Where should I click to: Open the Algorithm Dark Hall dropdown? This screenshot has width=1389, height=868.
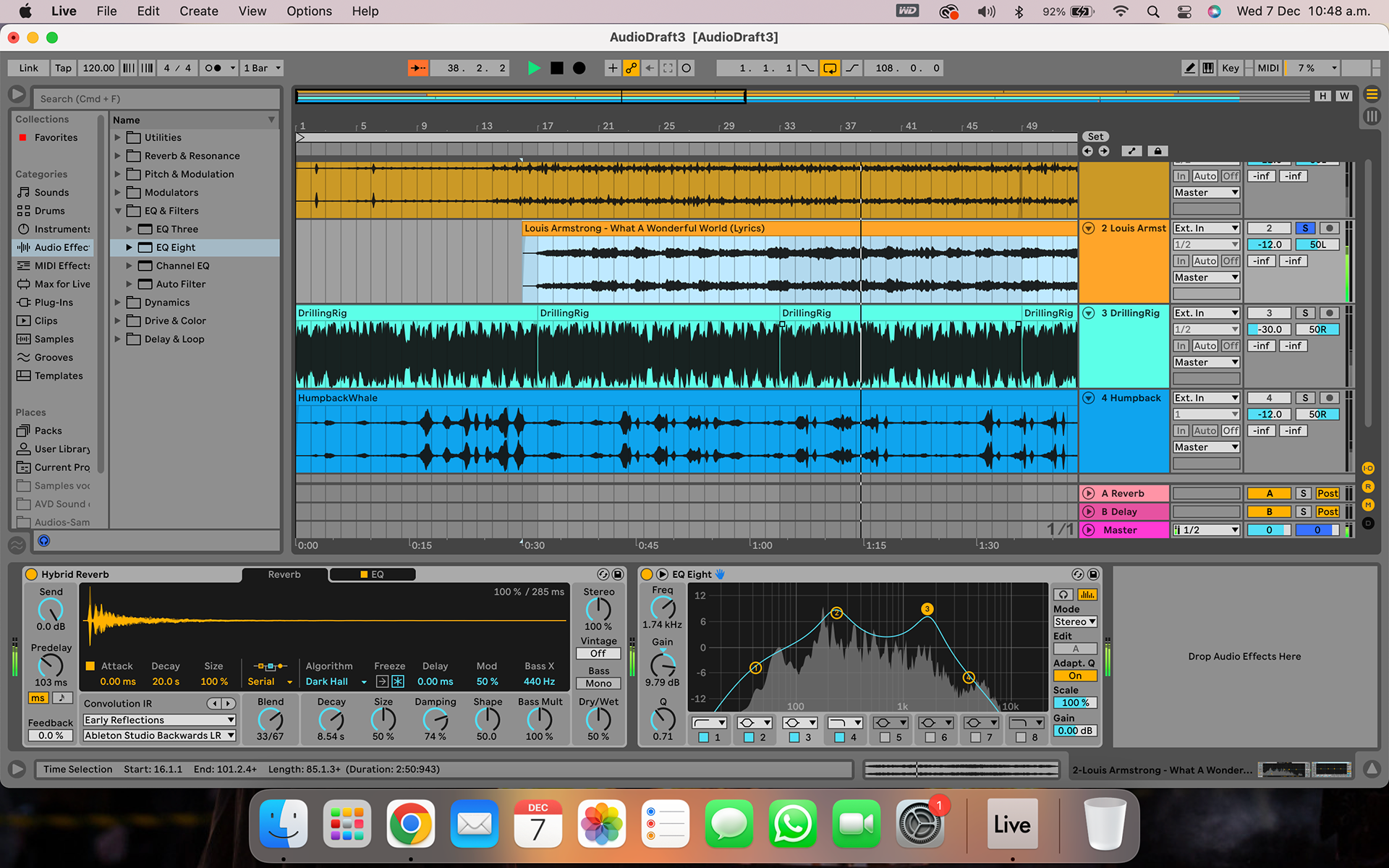coord(336,681)
